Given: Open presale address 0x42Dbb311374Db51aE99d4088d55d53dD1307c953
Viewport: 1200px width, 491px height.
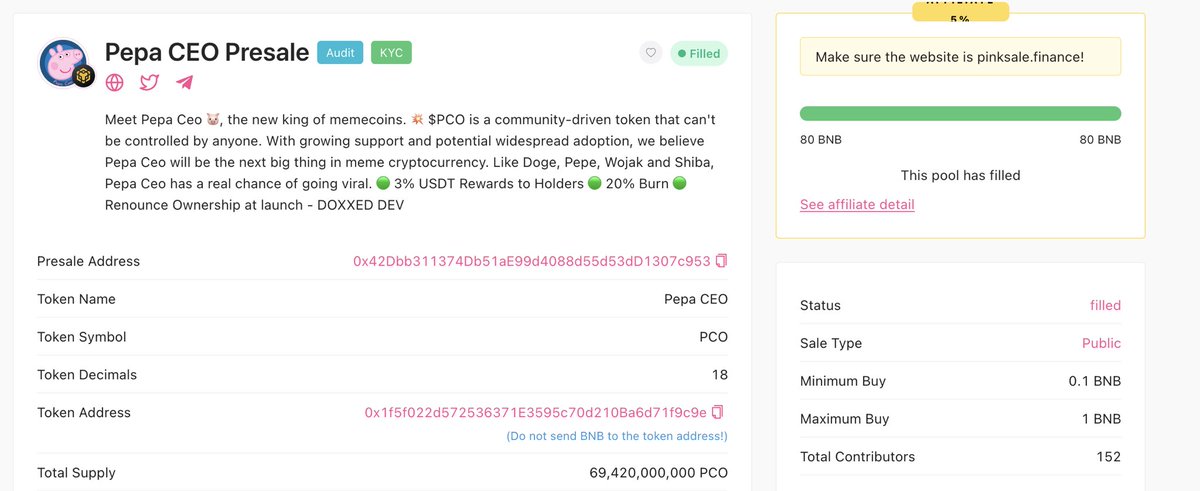Looking at the screenshot, I should coord(532,261).
